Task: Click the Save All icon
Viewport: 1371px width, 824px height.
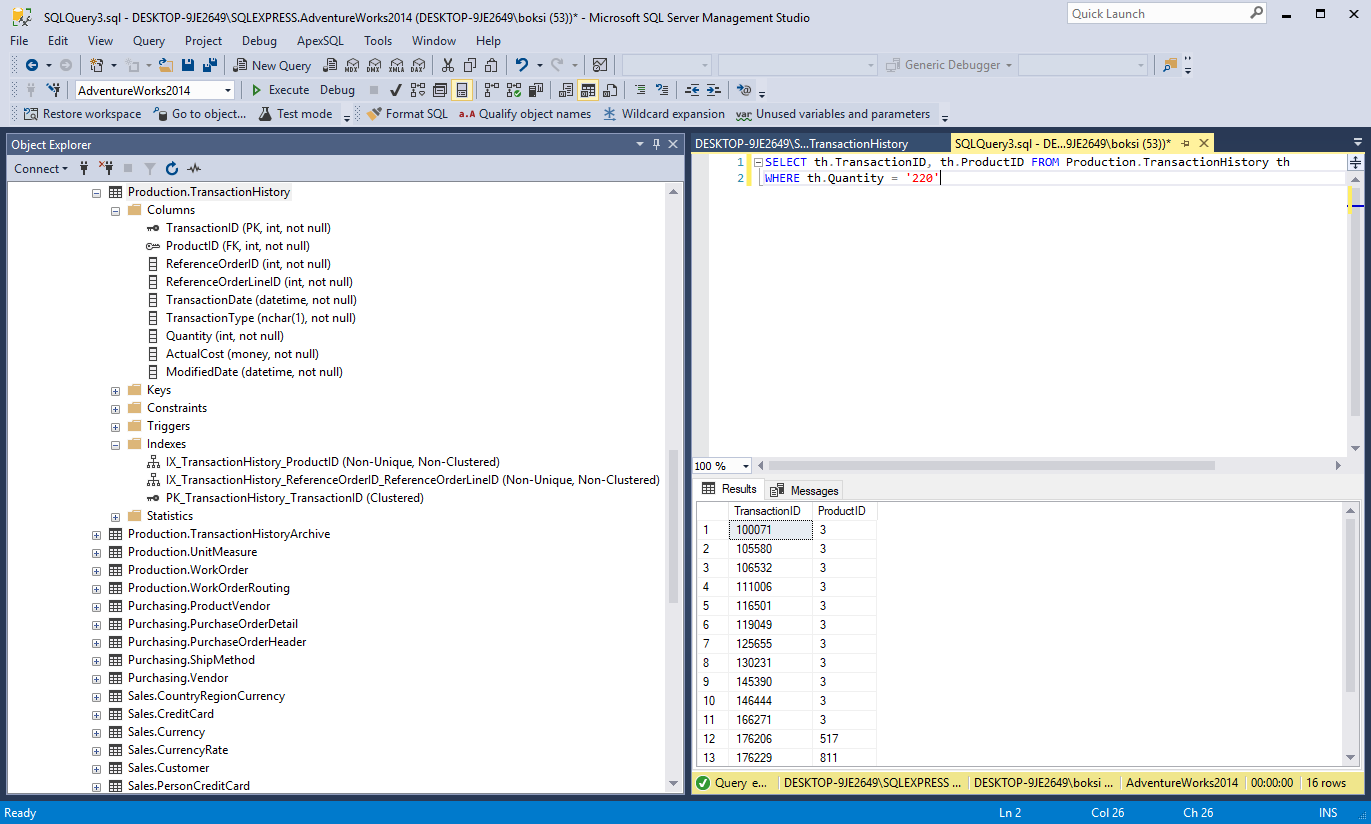Action: coord(210,65)
